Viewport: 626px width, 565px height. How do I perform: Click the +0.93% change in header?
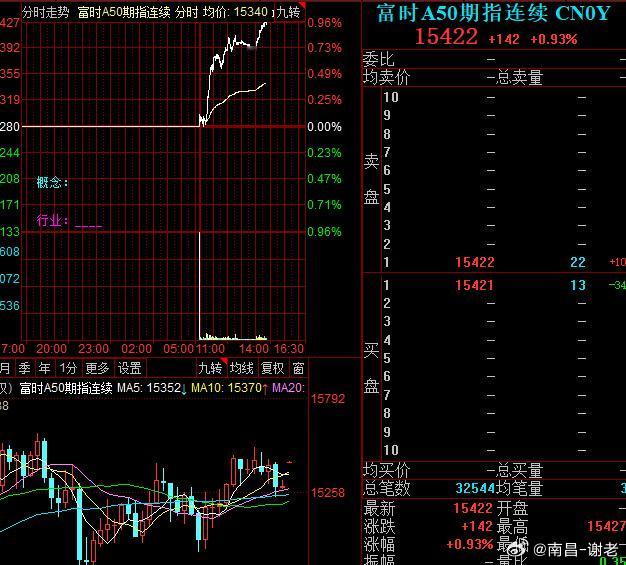[x=554, y=39]
